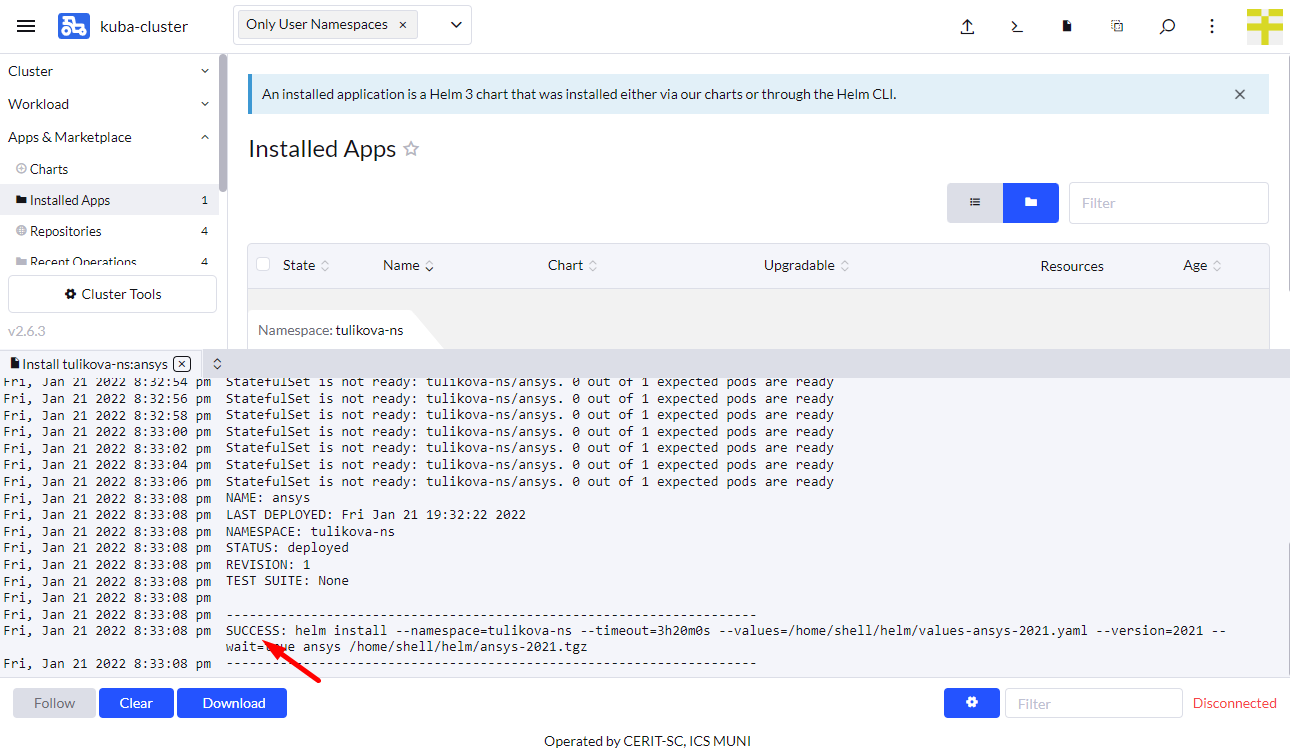
Task: Tick the select-all checkbox in table header
Action: point(263,265)
